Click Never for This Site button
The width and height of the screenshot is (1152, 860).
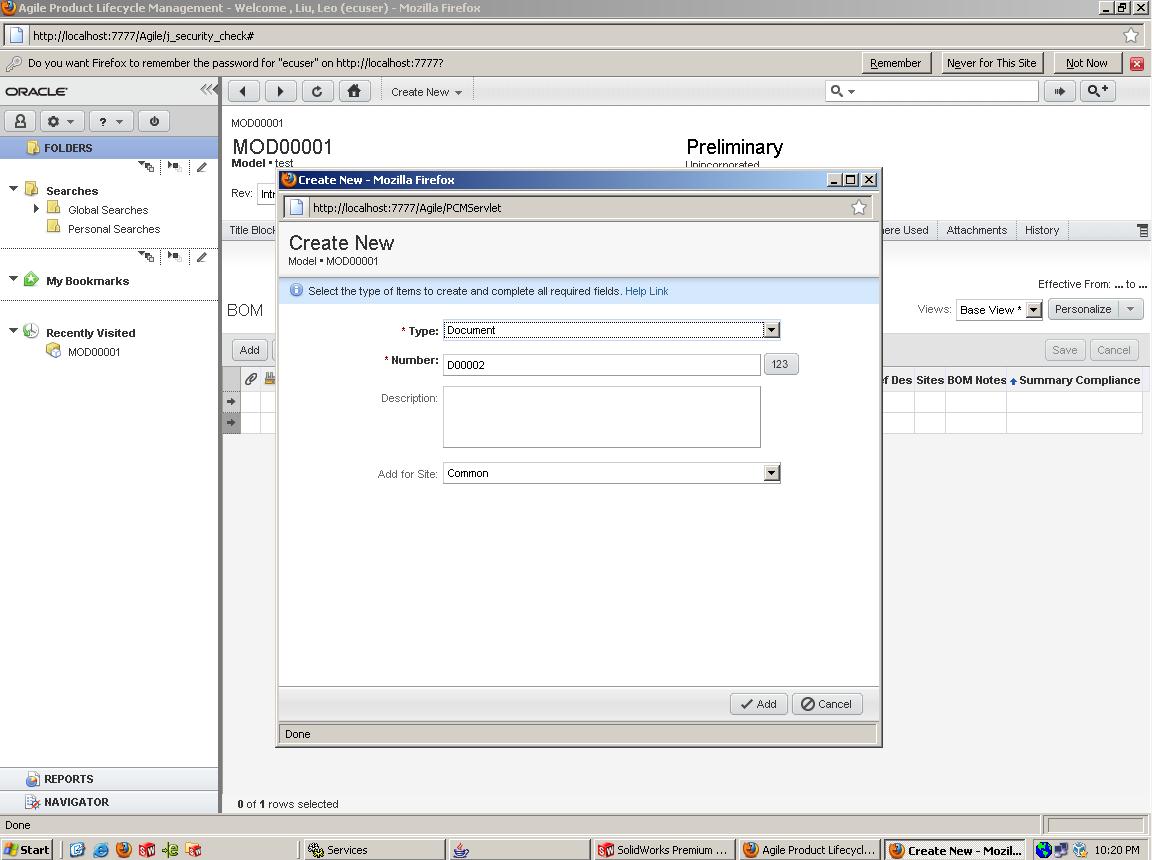991,63
